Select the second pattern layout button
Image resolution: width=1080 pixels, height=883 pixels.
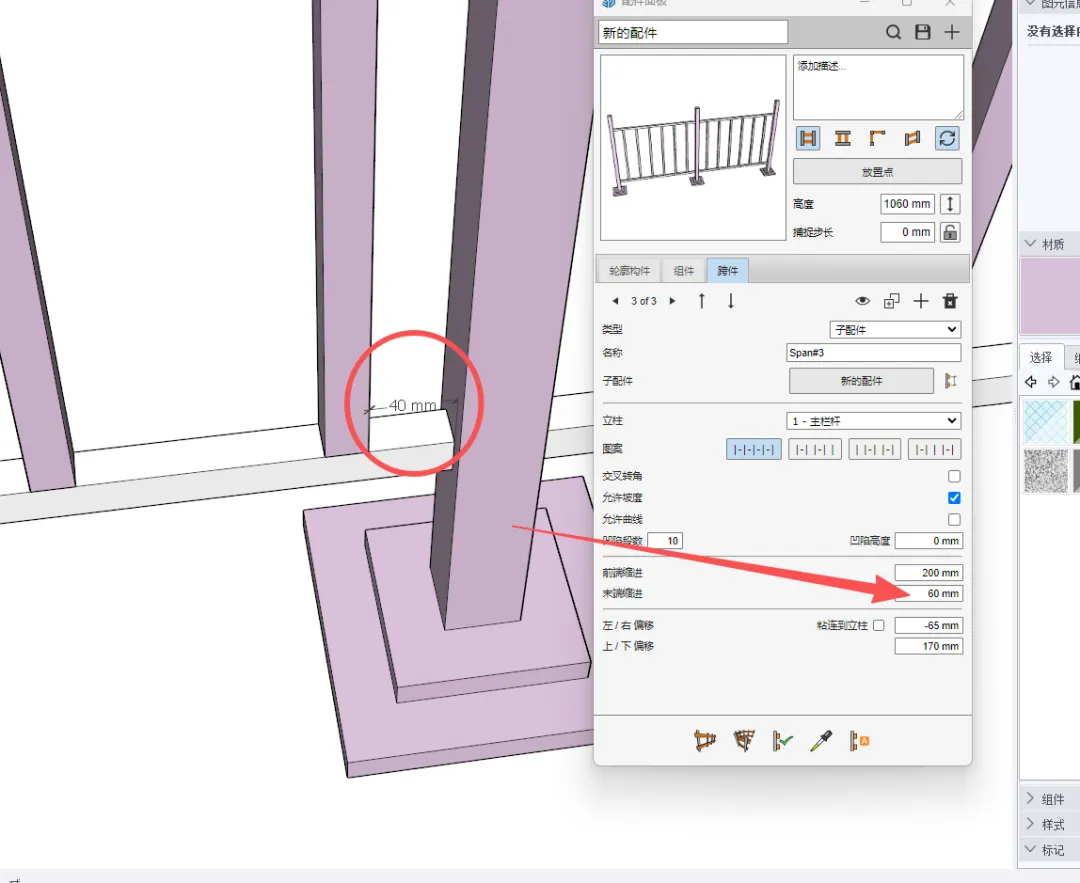(x=814, y=450)
